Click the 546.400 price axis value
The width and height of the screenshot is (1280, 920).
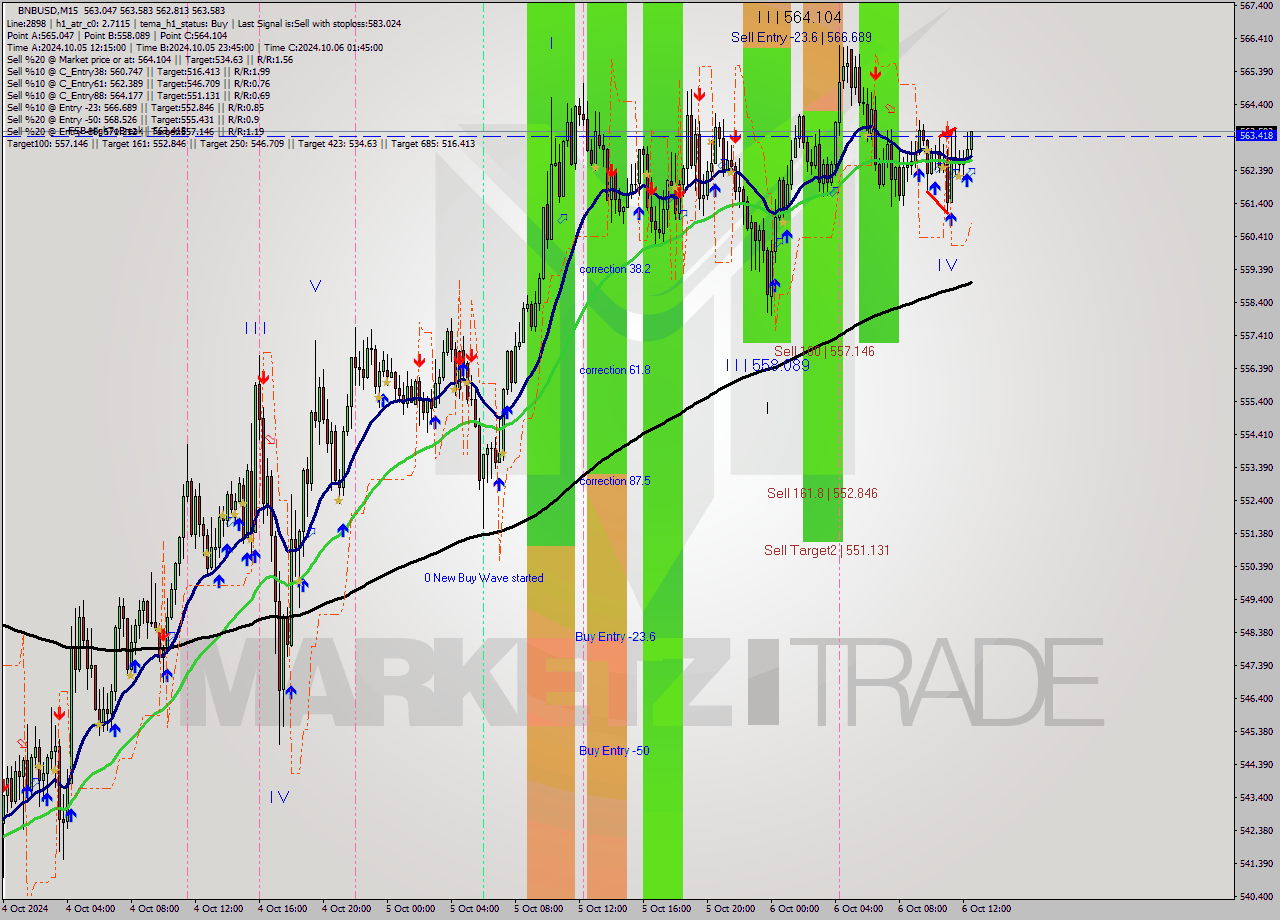pyautogui.click(x=1256, y=699)
